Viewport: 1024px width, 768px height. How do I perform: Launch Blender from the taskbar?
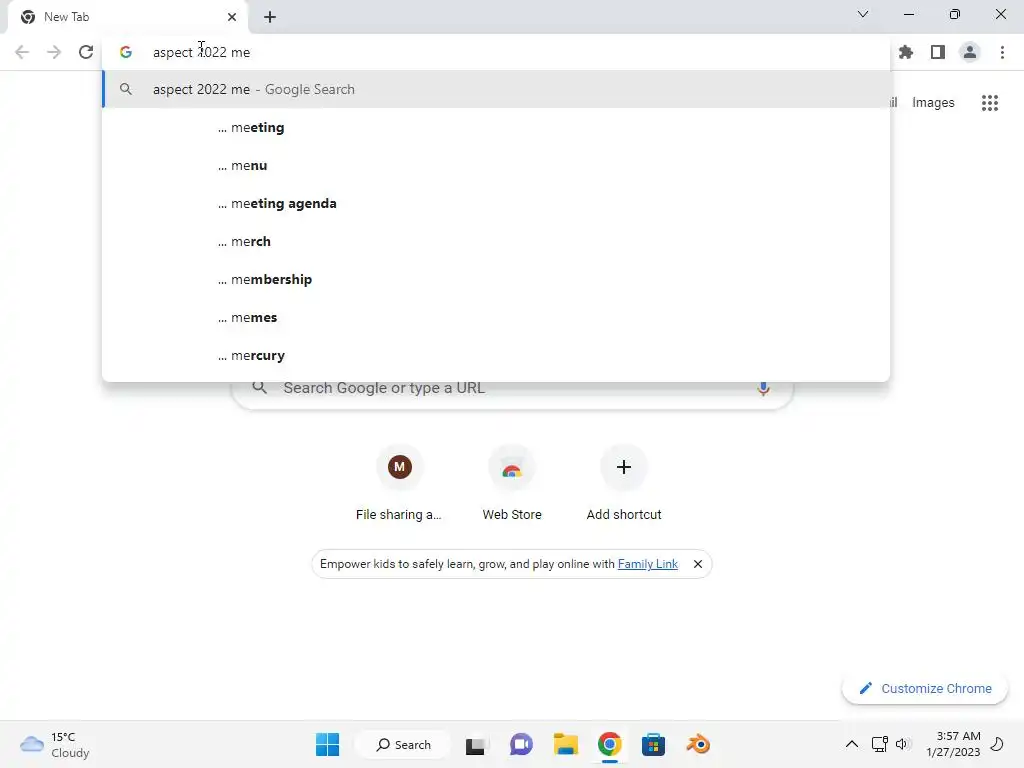click(x=697, y=744)
